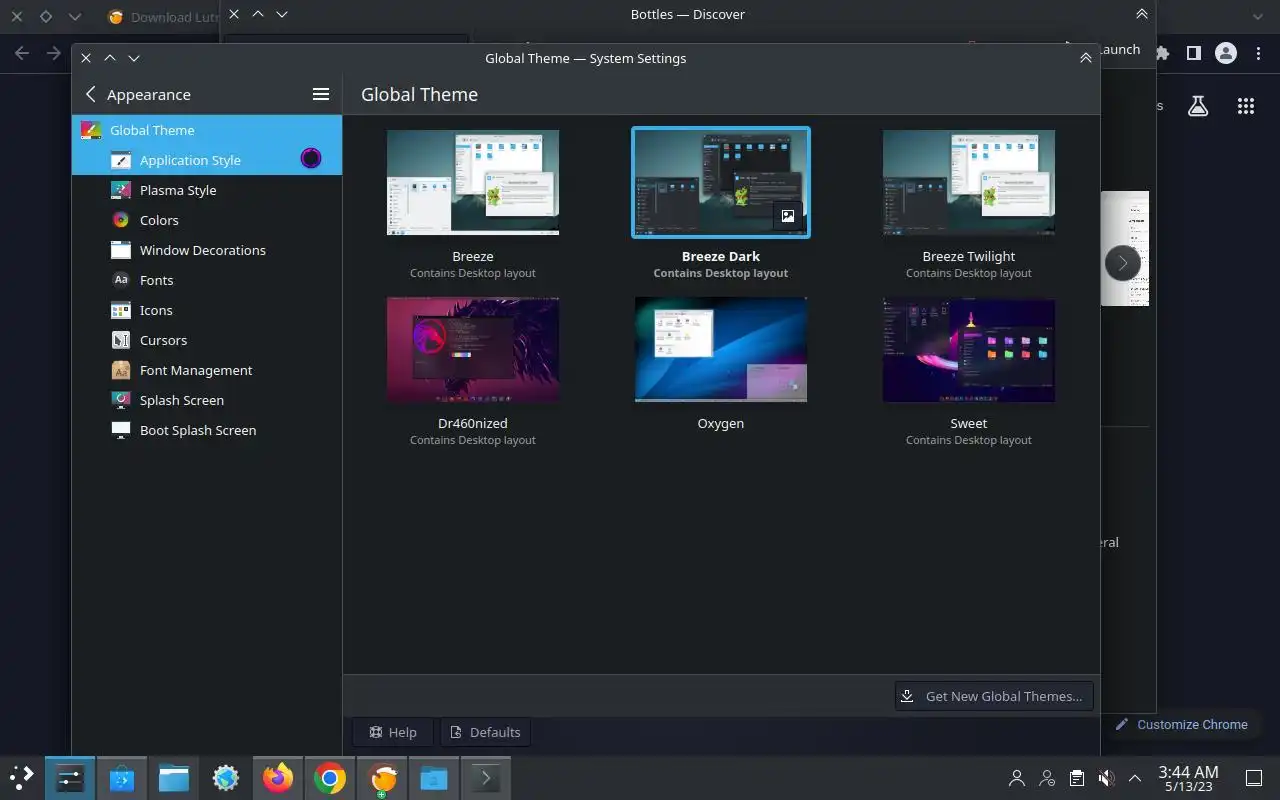This screenshot has width=1280, height=800.
Task: Click the Discover window maximize arrows
Action: coord(1141,14)
